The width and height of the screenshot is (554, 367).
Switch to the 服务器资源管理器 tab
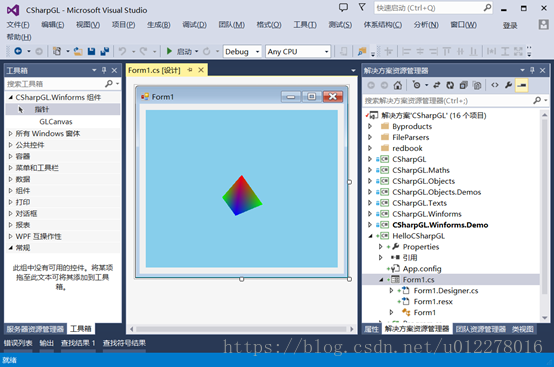coord(35,329)
